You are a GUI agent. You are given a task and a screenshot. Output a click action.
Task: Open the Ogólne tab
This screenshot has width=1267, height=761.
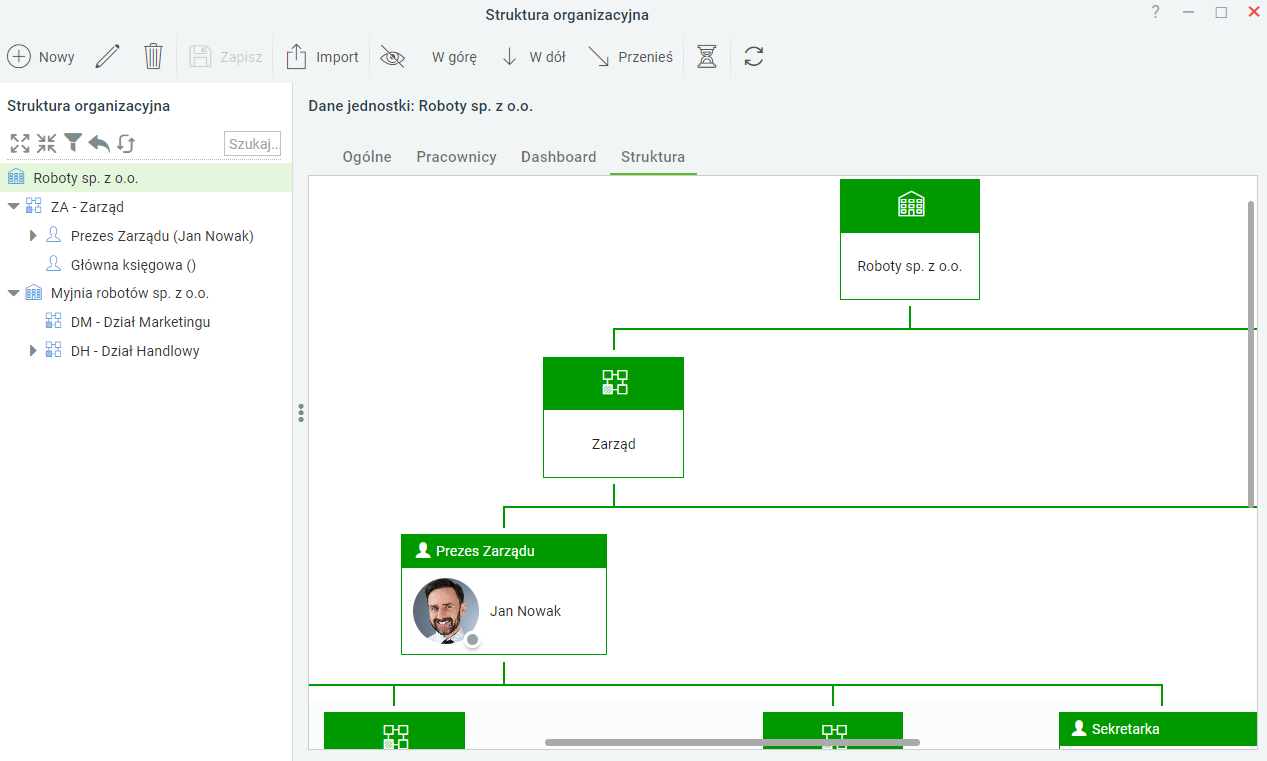[x=367, y=157]
